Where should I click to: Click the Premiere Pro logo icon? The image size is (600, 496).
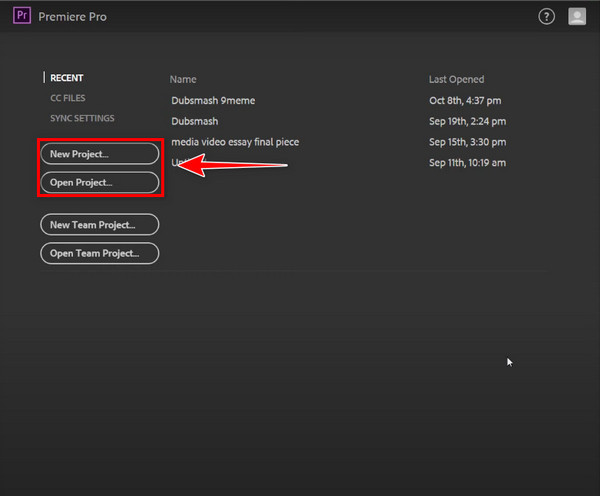(22, 16)
